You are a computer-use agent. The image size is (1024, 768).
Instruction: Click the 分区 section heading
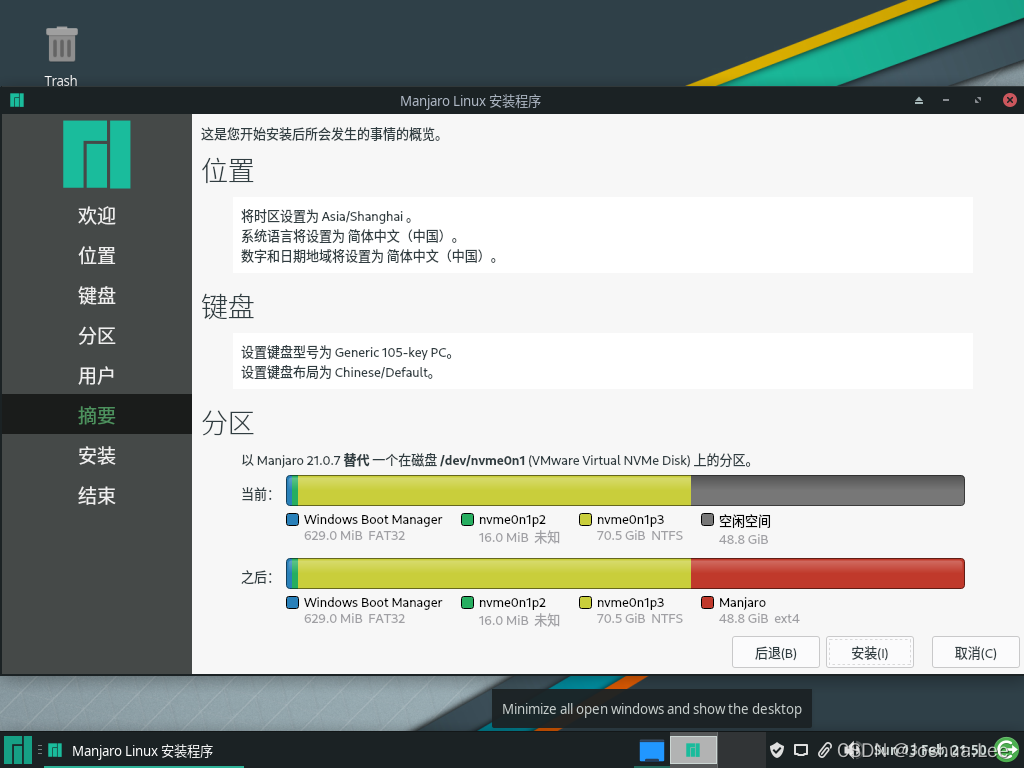point(227,423)
